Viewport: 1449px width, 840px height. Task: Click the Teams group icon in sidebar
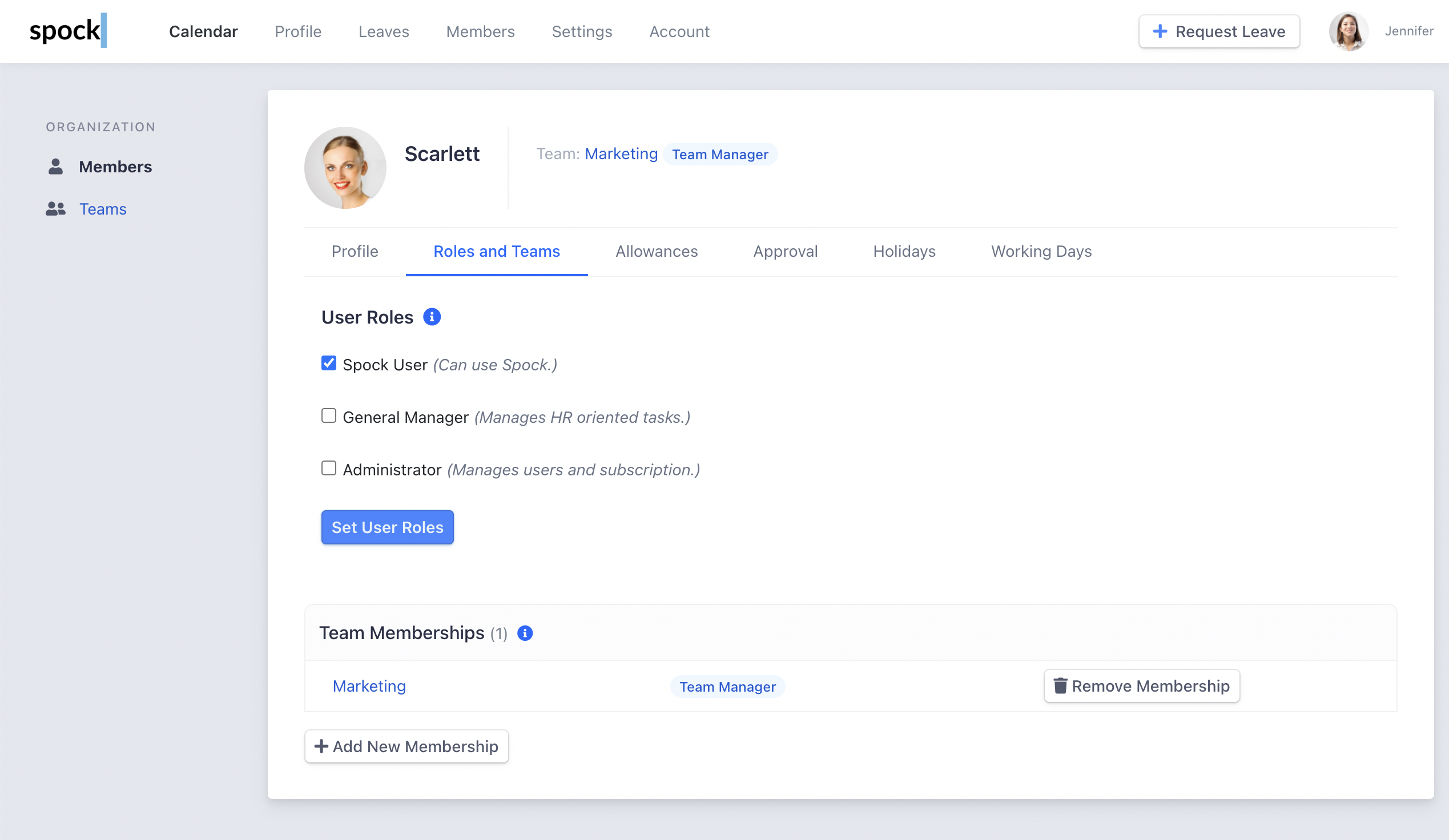point(55,208)
